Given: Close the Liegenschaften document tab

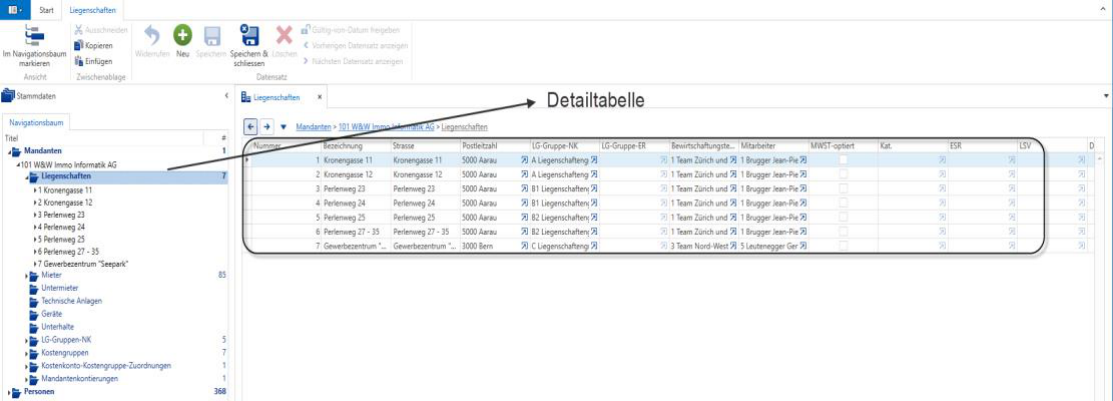Looking at the screenshot, I should click(319, 97).
